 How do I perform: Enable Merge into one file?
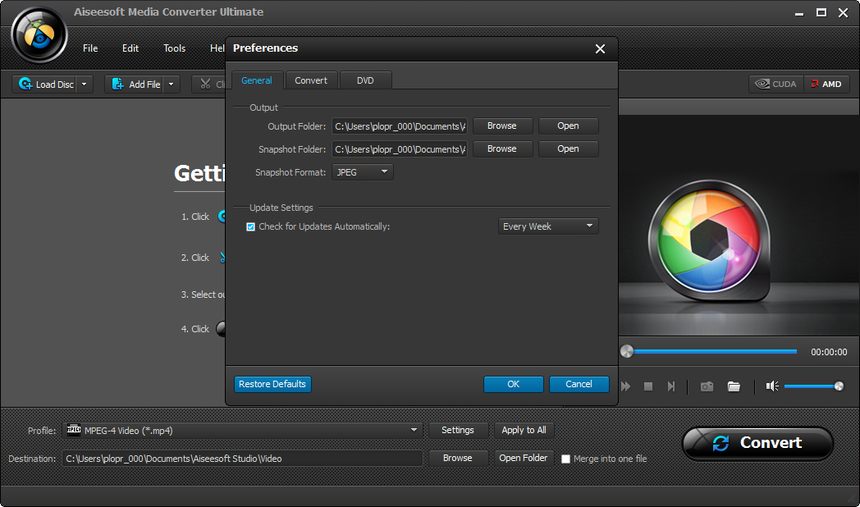point(565,459)
